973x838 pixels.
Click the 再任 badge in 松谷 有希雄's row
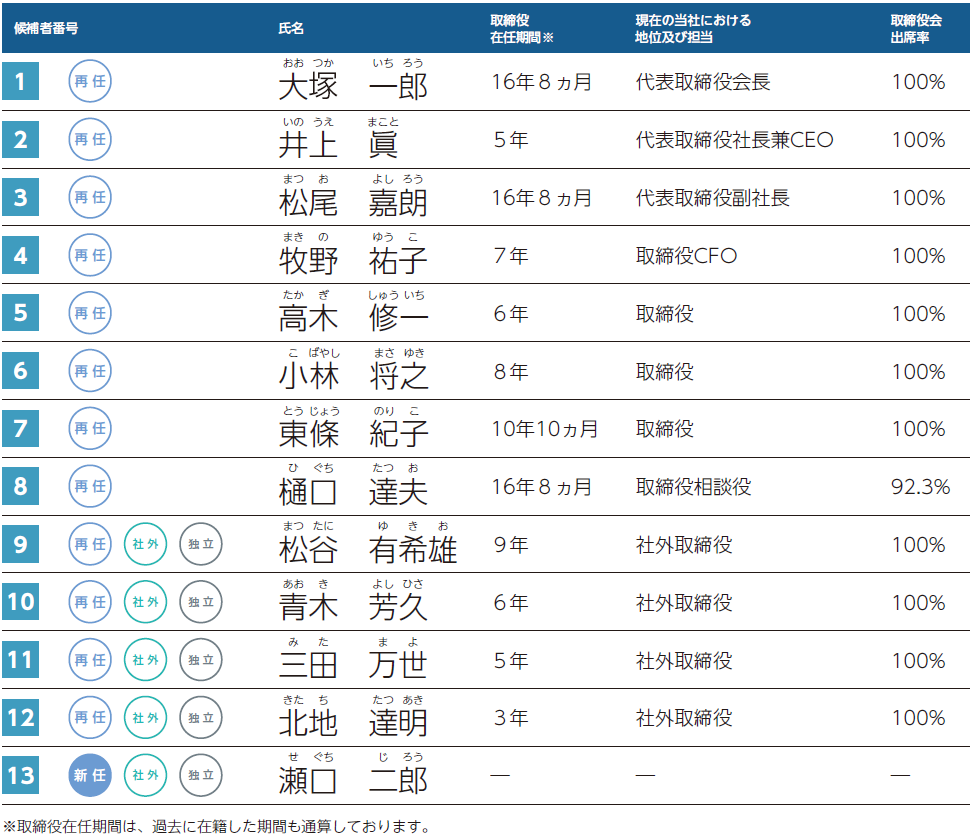pyautogui.click(x=90, y=544)
